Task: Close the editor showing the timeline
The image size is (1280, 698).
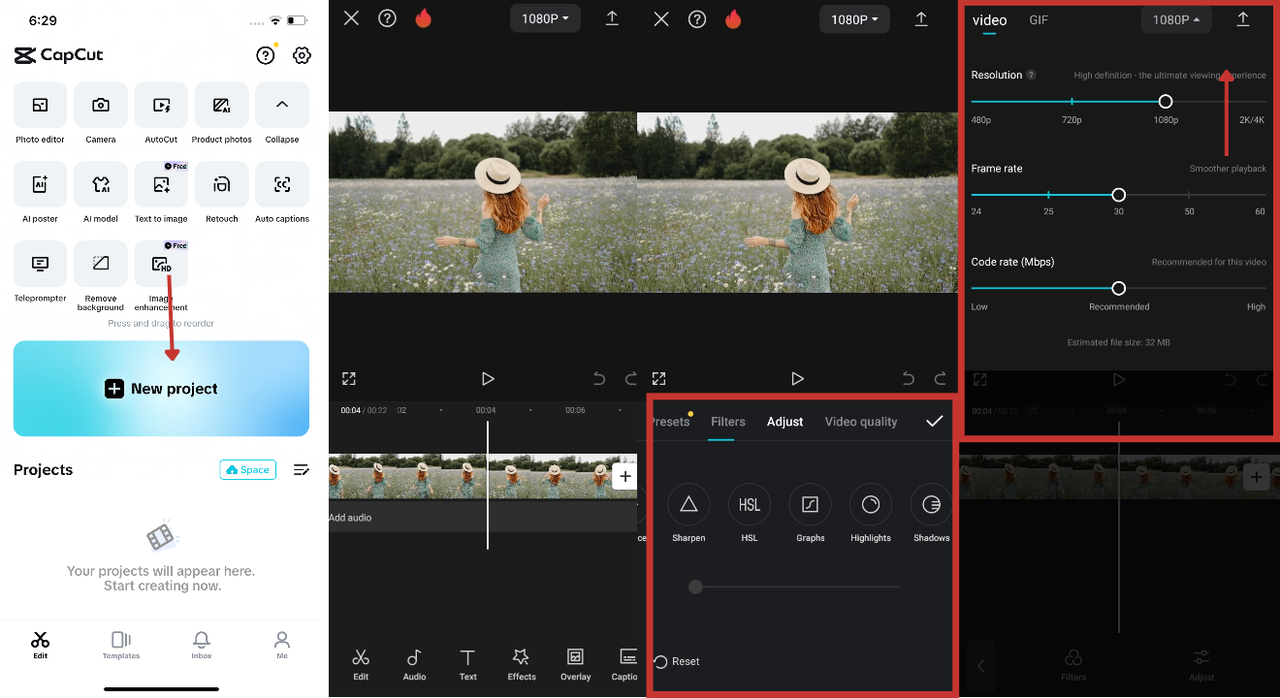Action: 351,19
